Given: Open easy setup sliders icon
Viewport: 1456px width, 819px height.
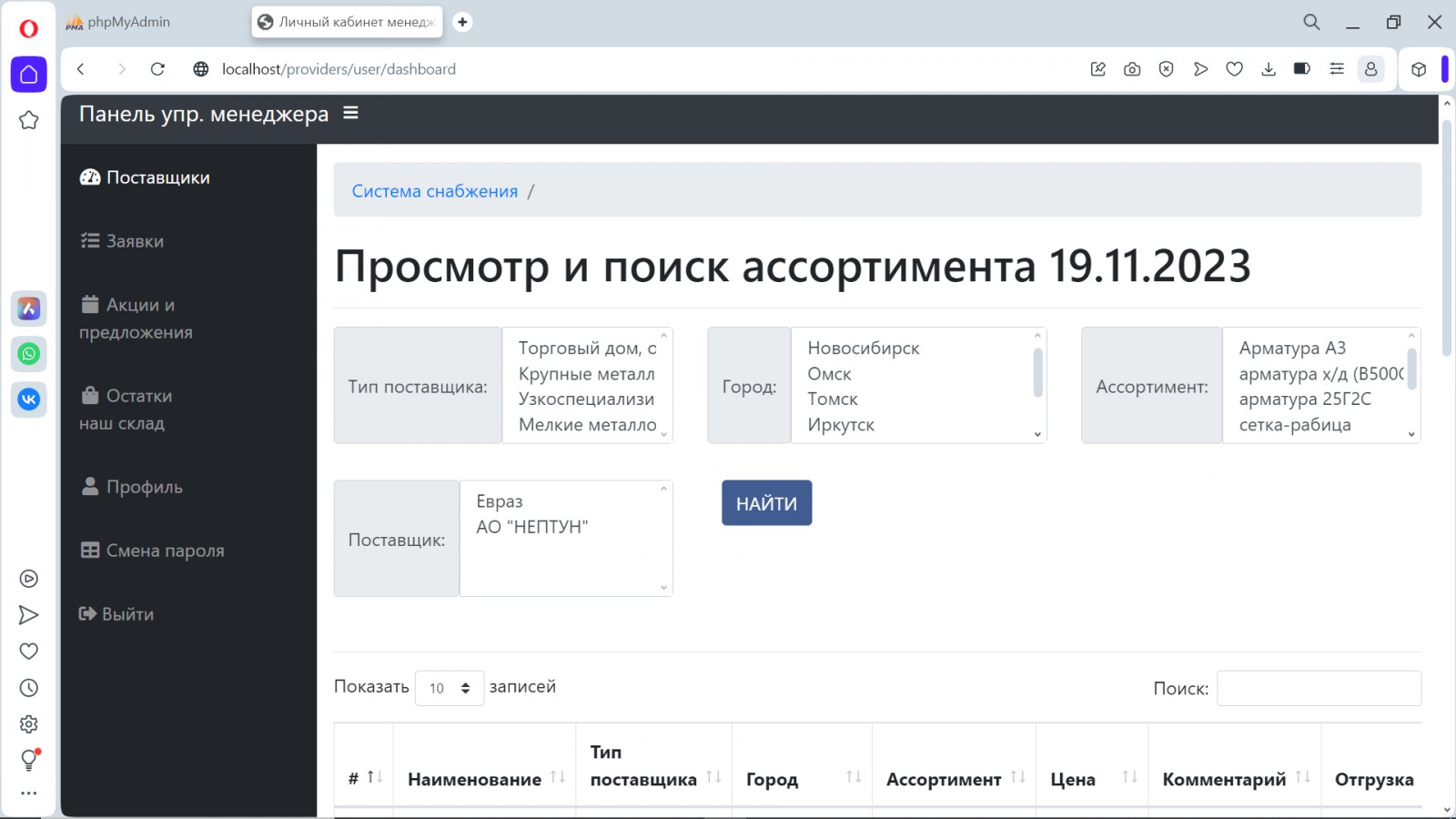Looking at the screenshot, I should pos(1337,69).
